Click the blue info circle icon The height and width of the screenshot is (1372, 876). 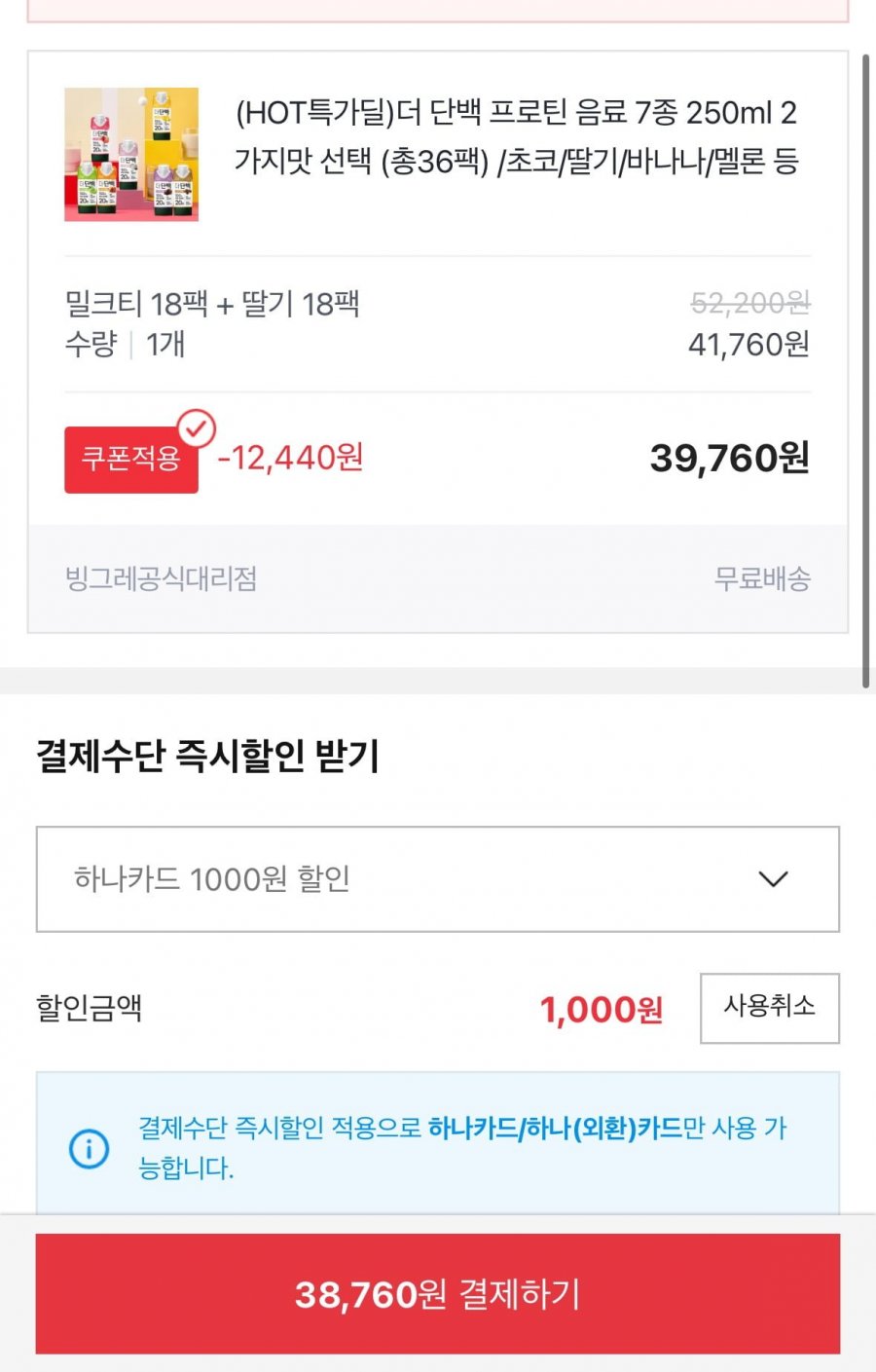click(90, 1148)
